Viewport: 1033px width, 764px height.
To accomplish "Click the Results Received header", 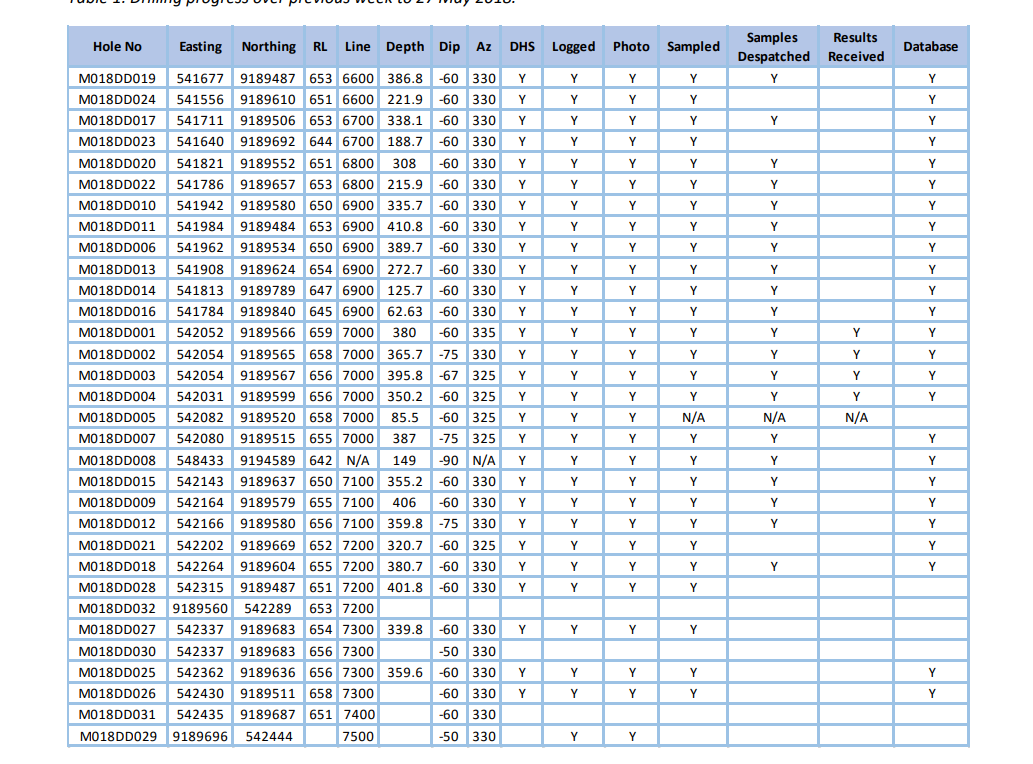I will coord(856,47).
